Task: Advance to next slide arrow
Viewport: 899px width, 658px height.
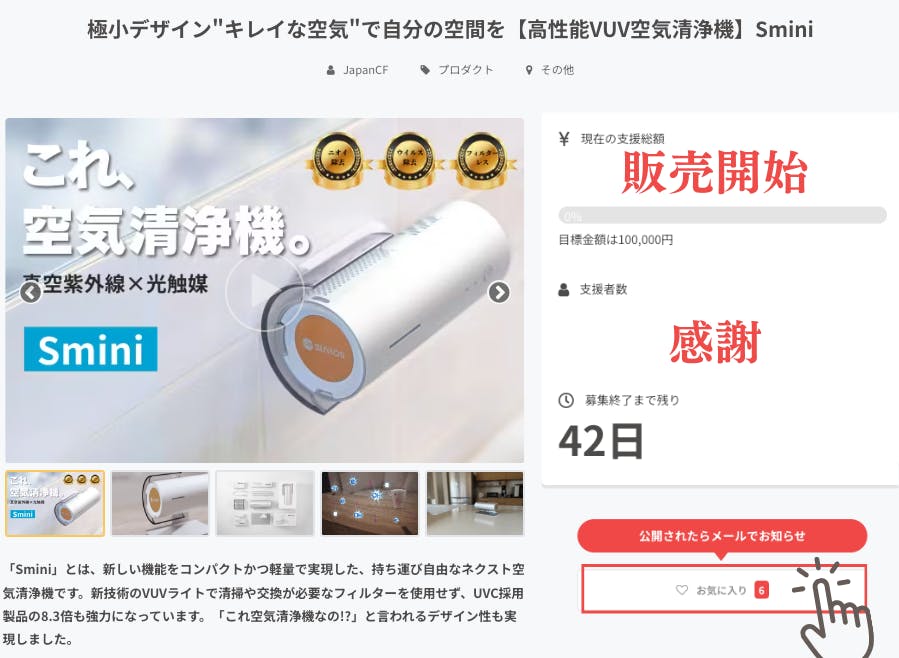Action: (499, 292)
